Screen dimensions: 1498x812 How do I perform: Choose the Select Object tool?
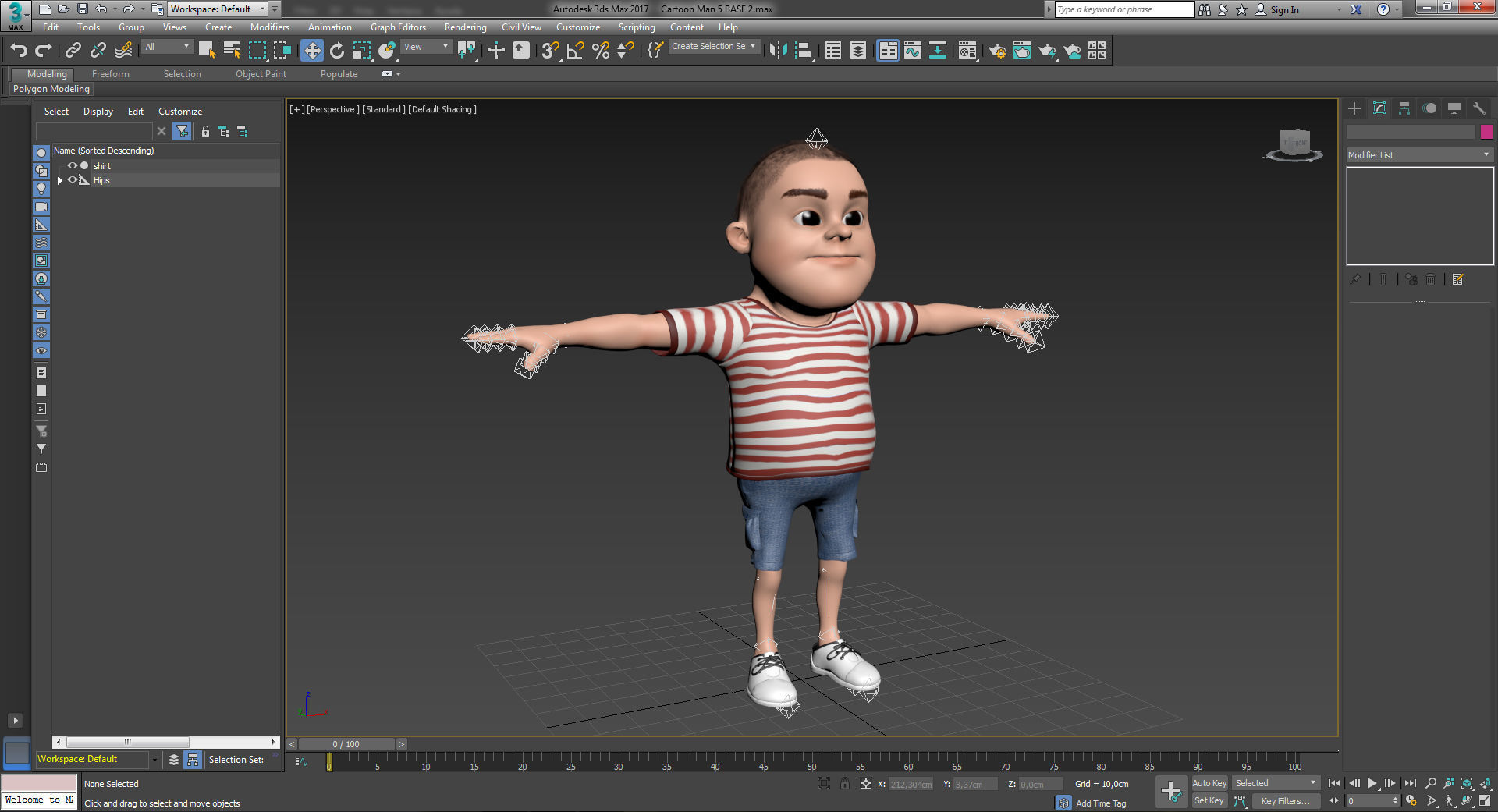207,51
